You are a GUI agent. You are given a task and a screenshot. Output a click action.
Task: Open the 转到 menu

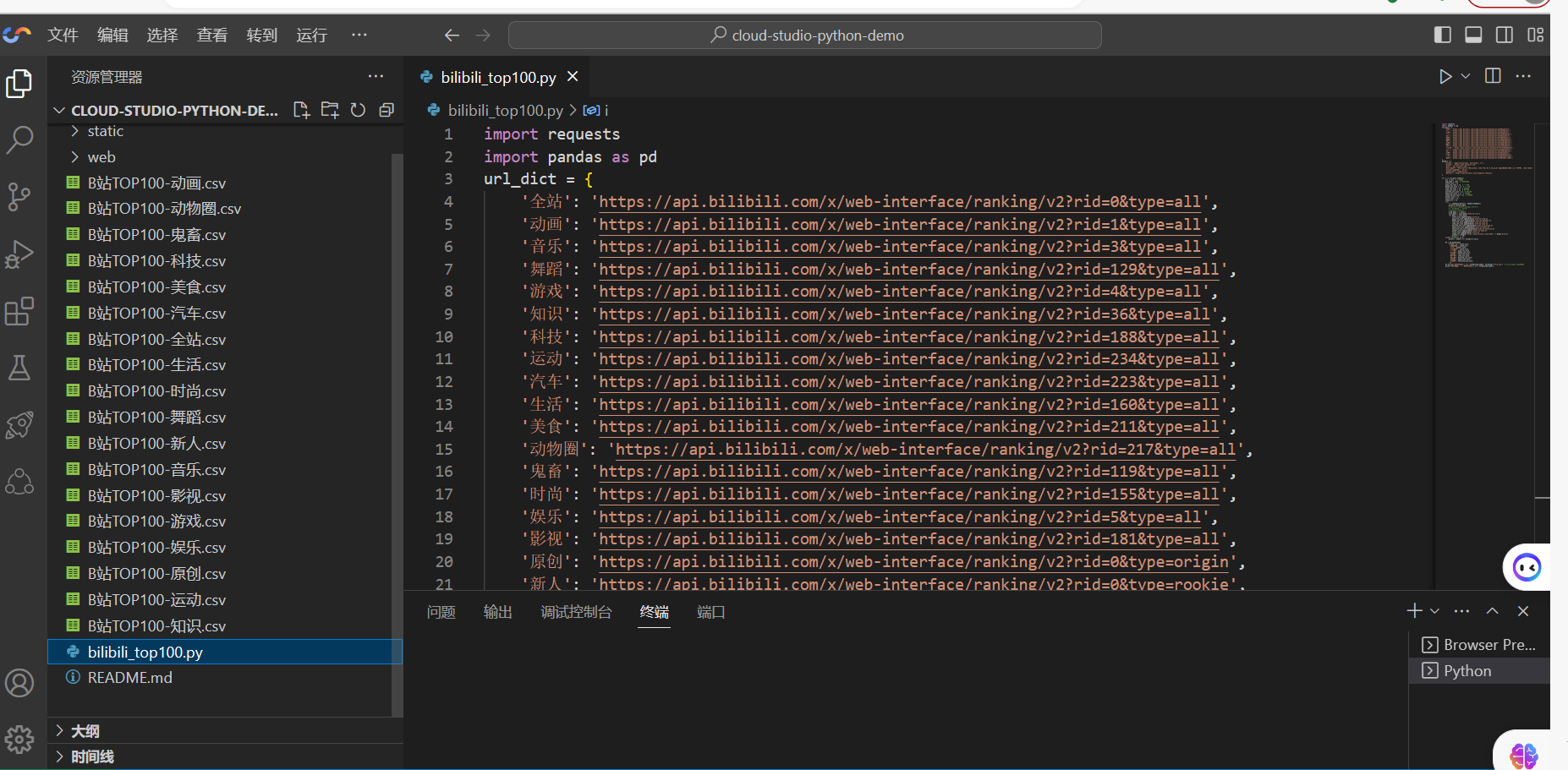262,35
